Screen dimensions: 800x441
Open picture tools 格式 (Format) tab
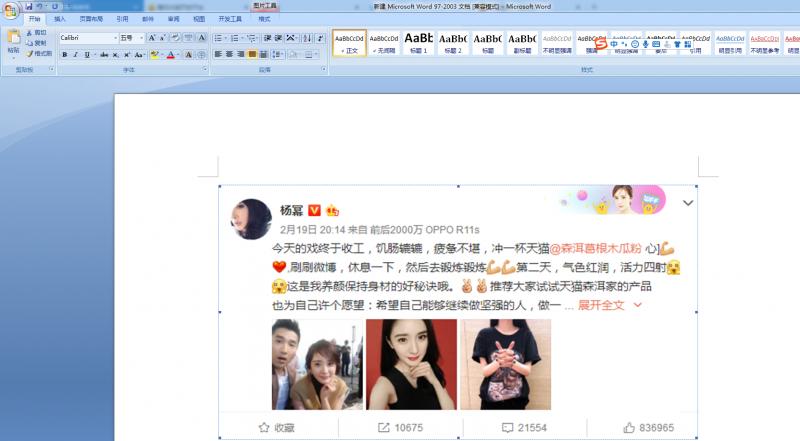point(264,19)
